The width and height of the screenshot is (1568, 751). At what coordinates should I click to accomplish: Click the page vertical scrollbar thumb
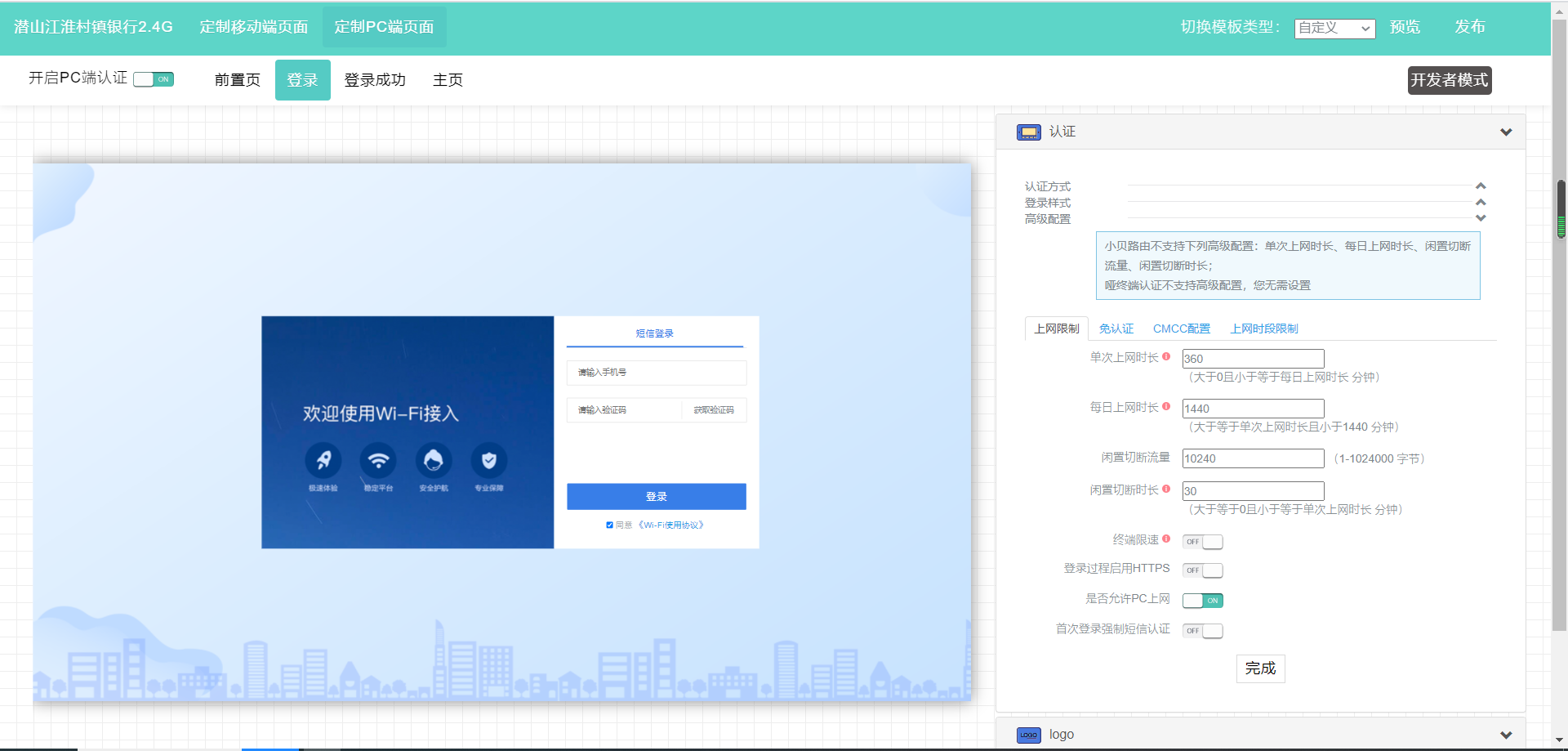[1560, 327]
